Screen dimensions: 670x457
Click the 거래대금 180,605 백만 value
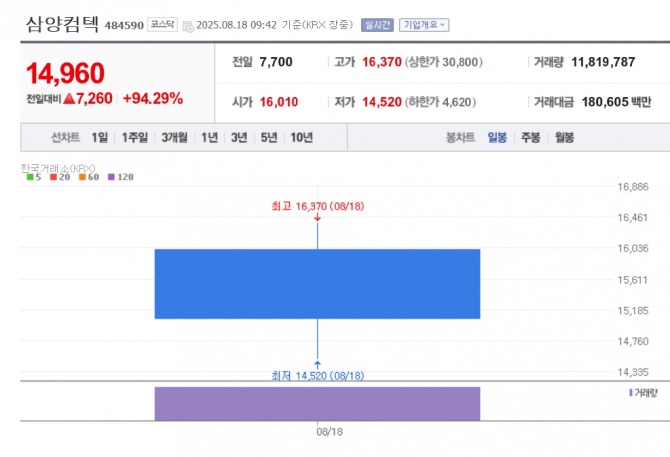[592, 102]
